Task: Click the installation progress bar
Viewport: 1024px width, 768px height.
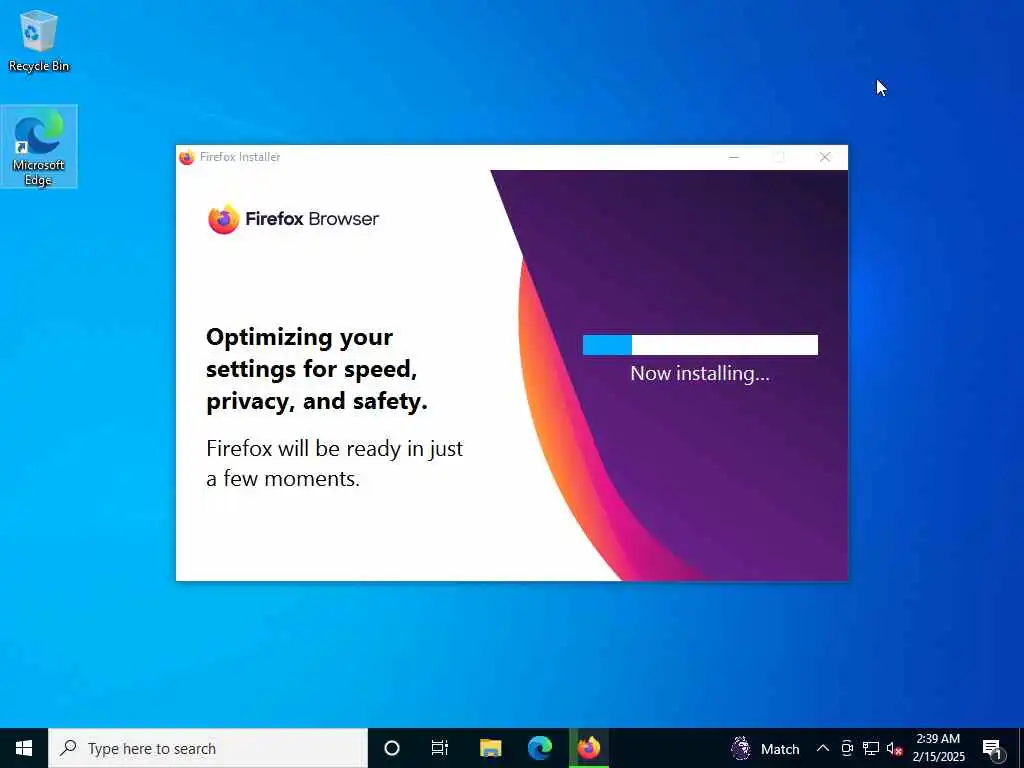Action: click(700, 345)
